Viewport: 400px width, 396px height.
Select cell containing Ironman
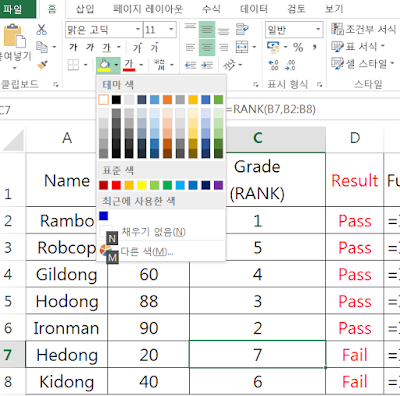(67, 328)
